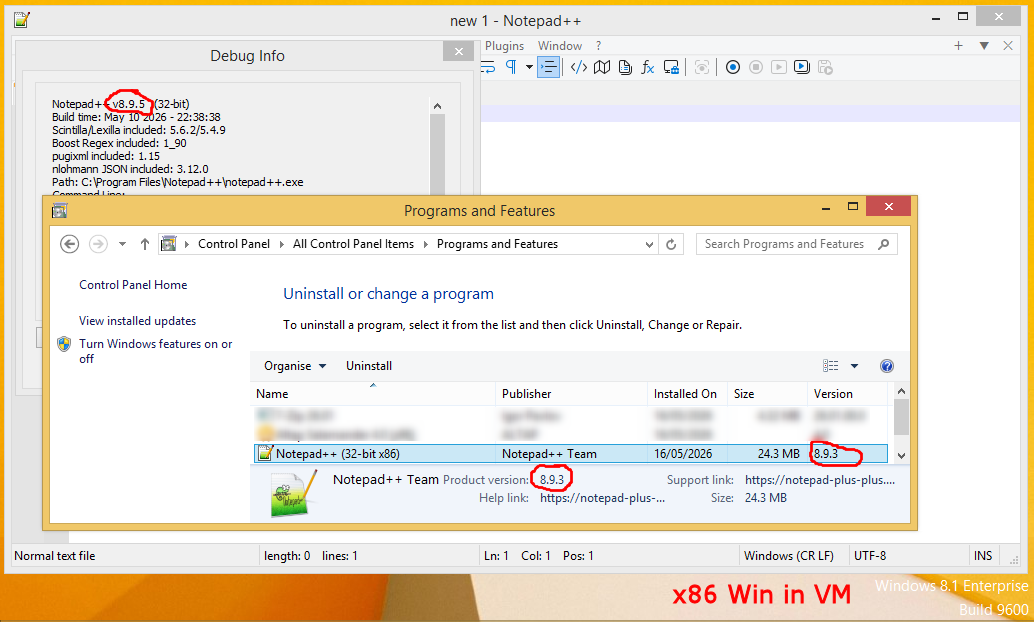Click the plus icon to add a new tab
Screen dimensions: 1034x622
(958, 46)
